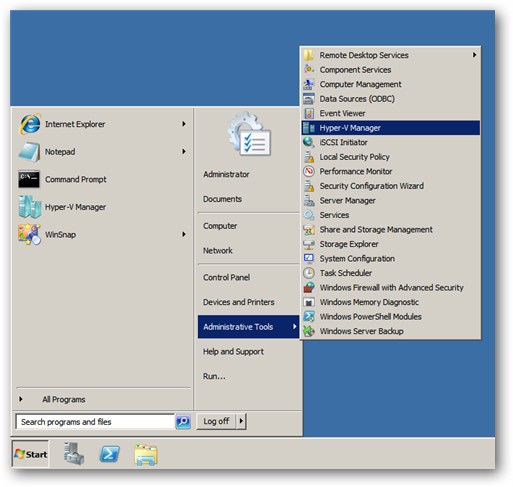Open Server Manager from the taskbar
The image size is (513, 487).
73,454
